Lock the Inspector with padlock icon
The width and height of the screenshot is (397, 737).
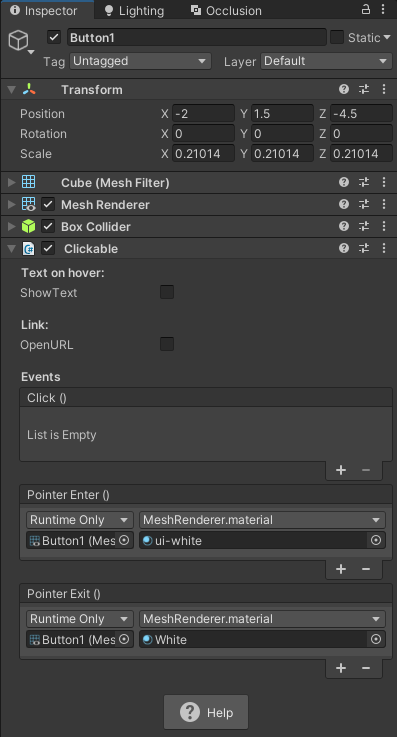click(366, 9)
